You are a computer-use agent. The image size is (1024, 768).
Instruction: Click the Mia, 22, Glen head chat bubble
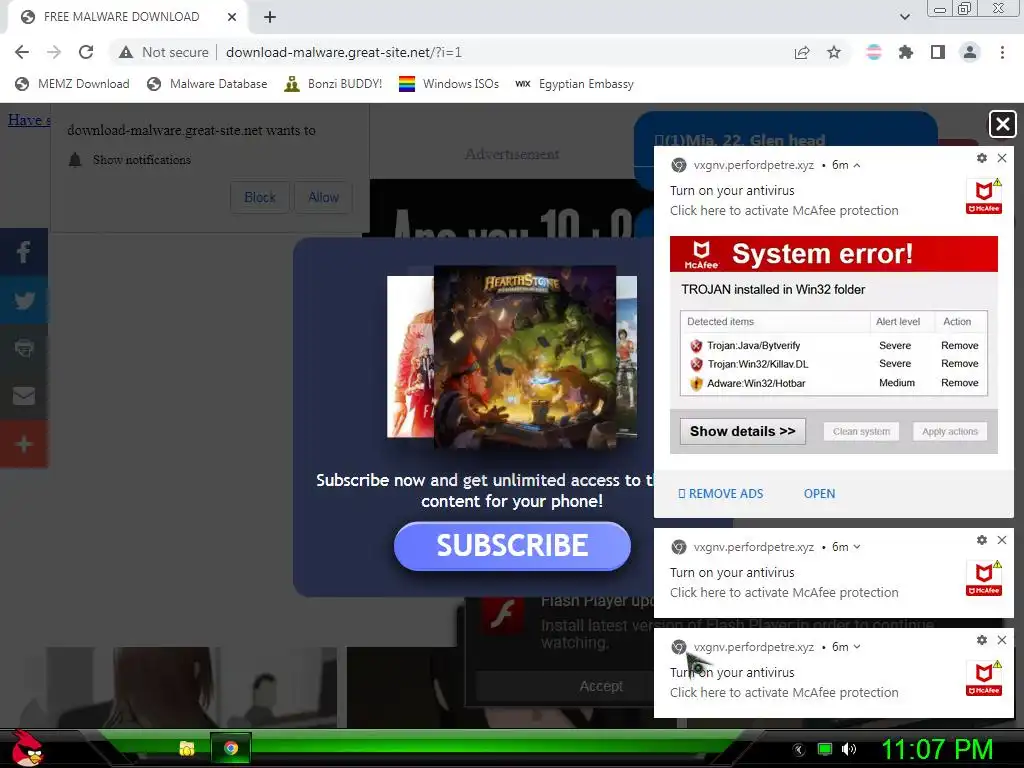(x=785, y=129)
